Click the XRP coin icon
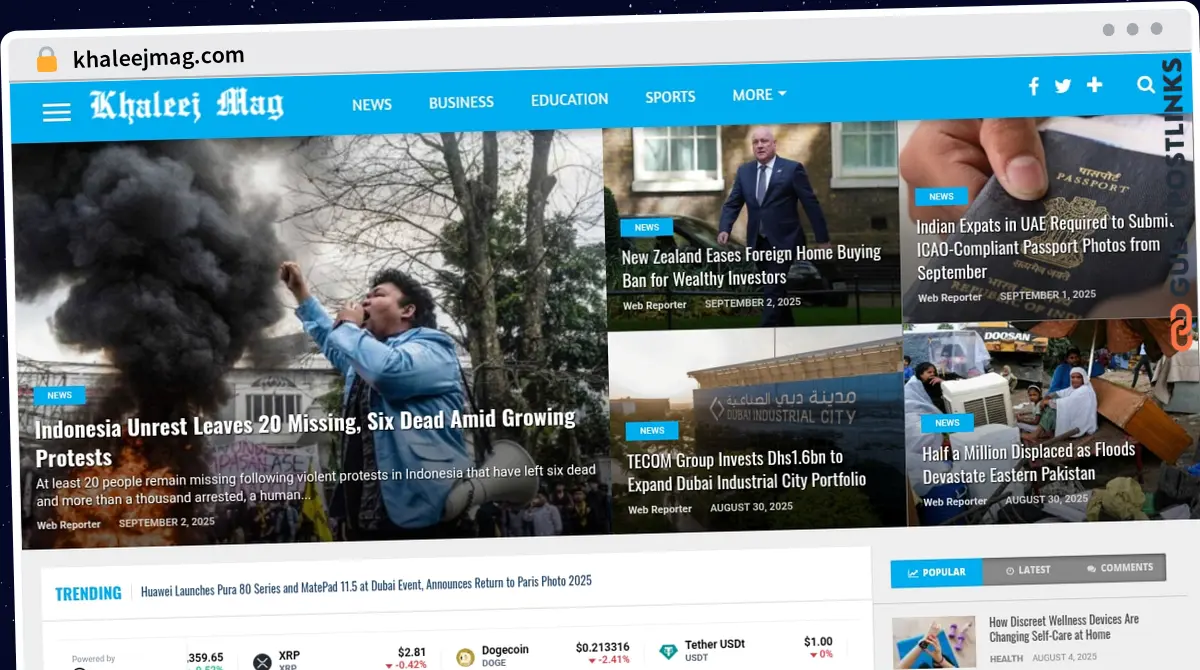 262,661
